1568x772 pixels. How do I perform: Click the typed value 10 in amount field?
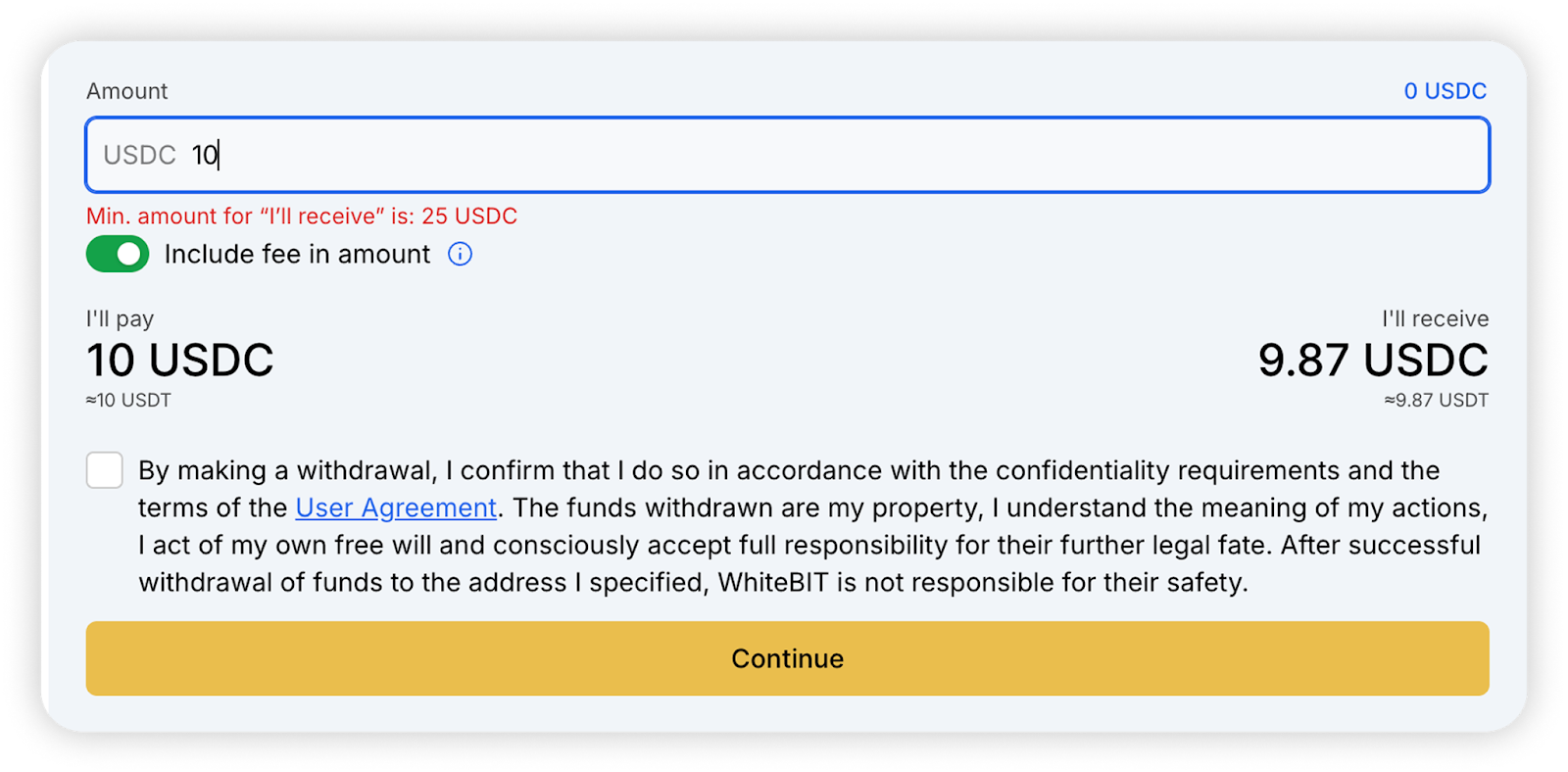[x=205, y=155]
